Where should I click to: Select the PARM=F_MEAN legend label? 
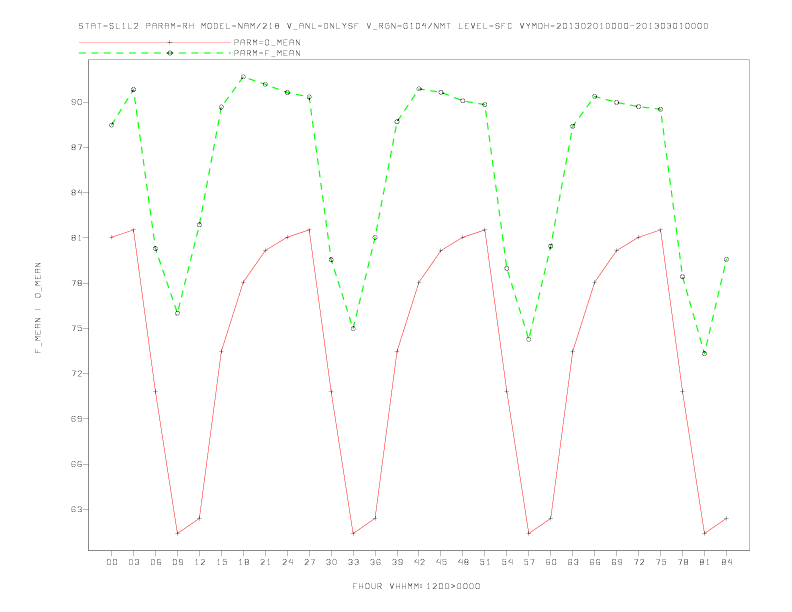(x=267, y=53)
